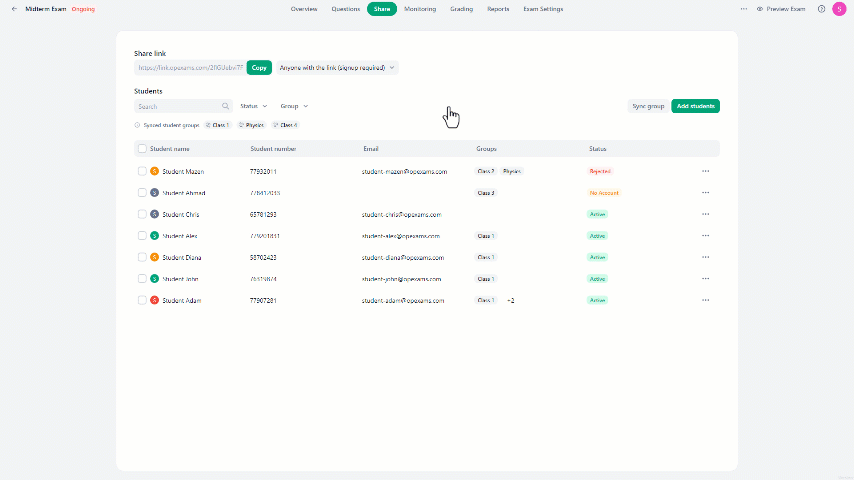Screen dimensions: 854x480
Task: Open Student Mazen's name link
Action: click(183, 172)
